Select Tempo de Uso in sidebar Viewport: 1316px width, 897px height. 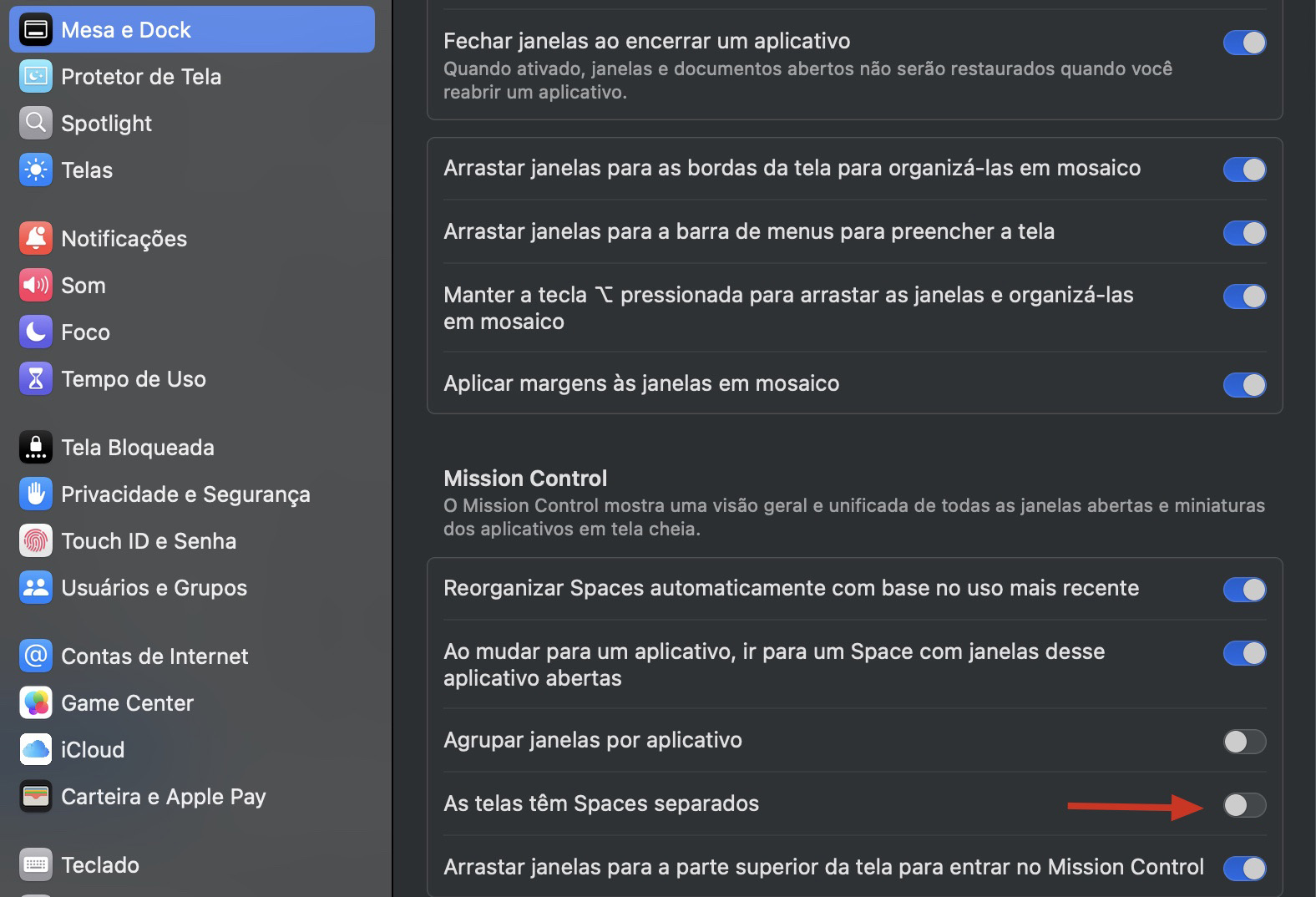pos(134,378)
